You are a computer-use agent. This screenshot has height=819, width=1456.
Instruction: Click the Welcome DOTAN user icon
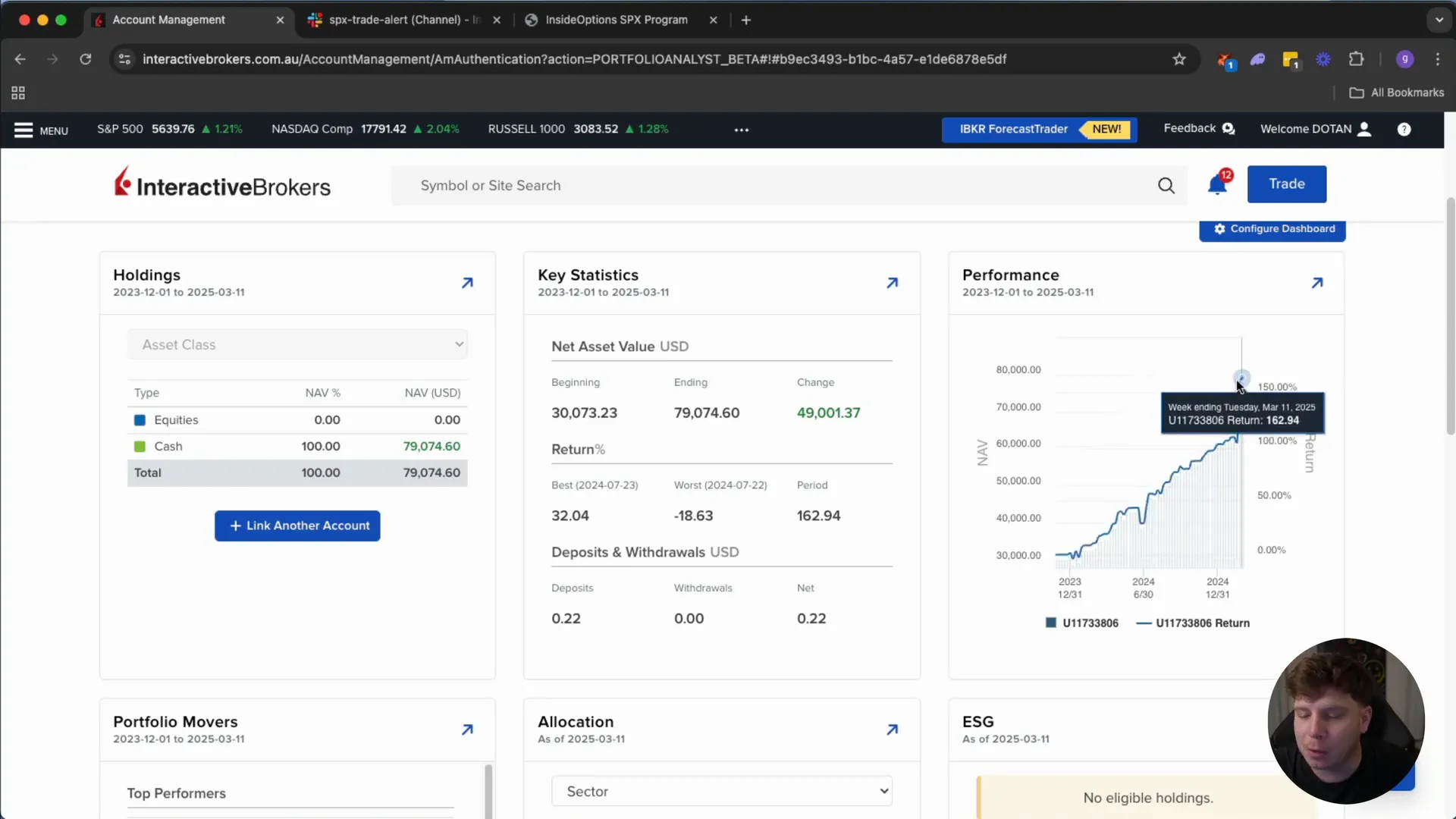(x=1364, y=129)
